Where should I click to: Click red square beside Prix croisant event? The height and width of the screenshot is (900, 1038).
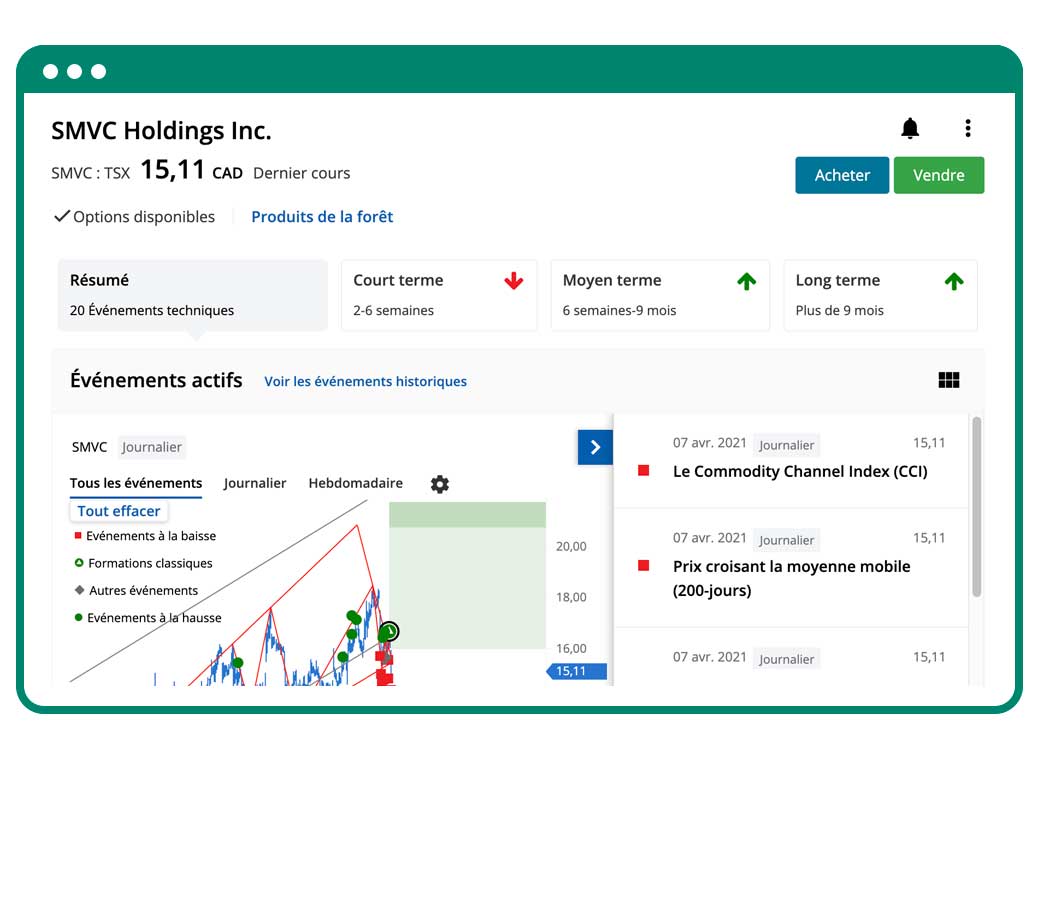643,566
